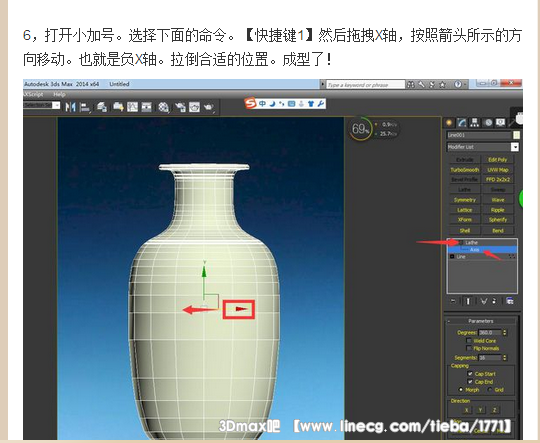Select the Line base object in stack
540x443 pixels.
482,257
